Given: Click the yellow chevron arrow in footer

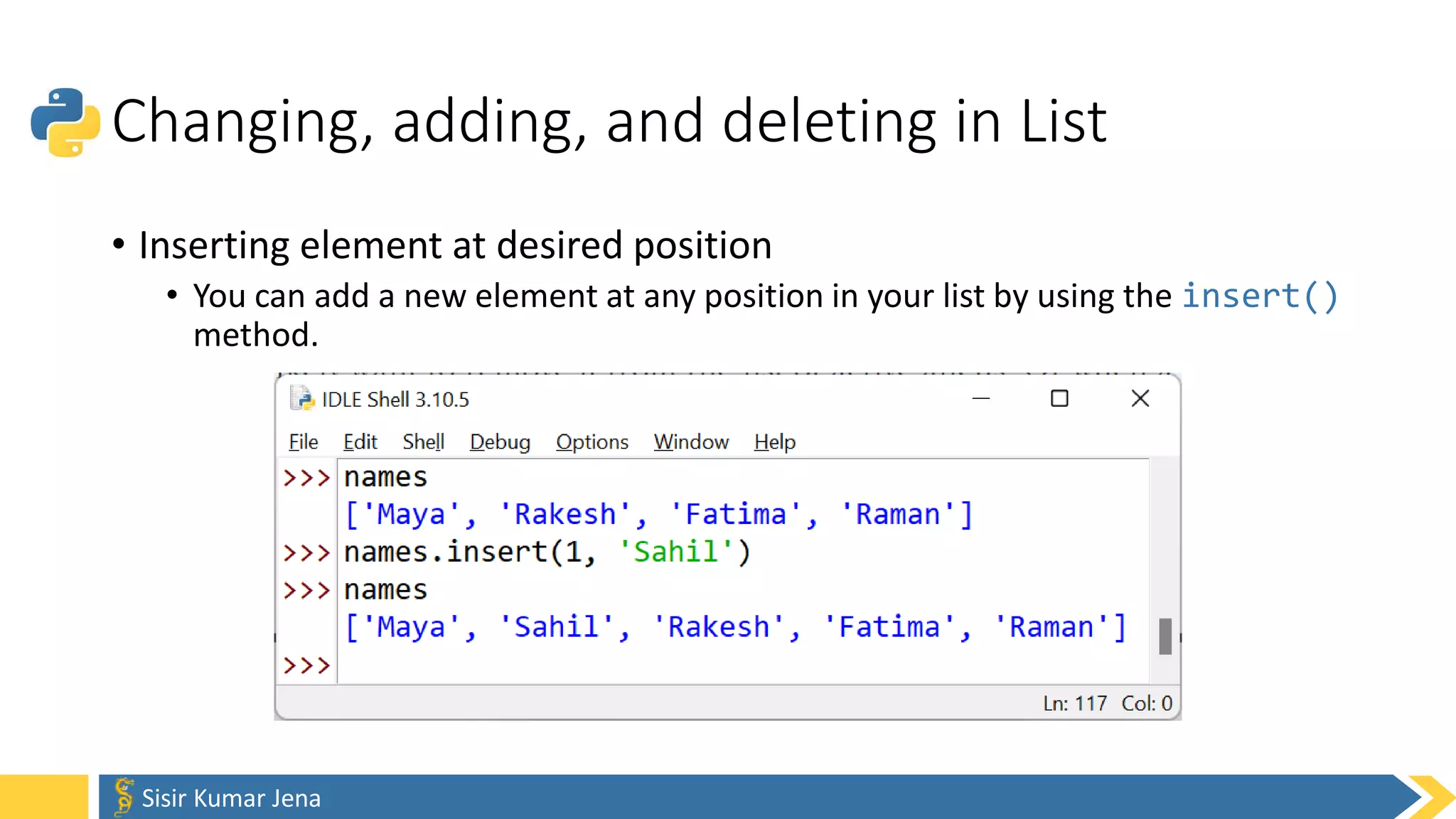Looking at the screenshot, I should (x=1432, y=796).
